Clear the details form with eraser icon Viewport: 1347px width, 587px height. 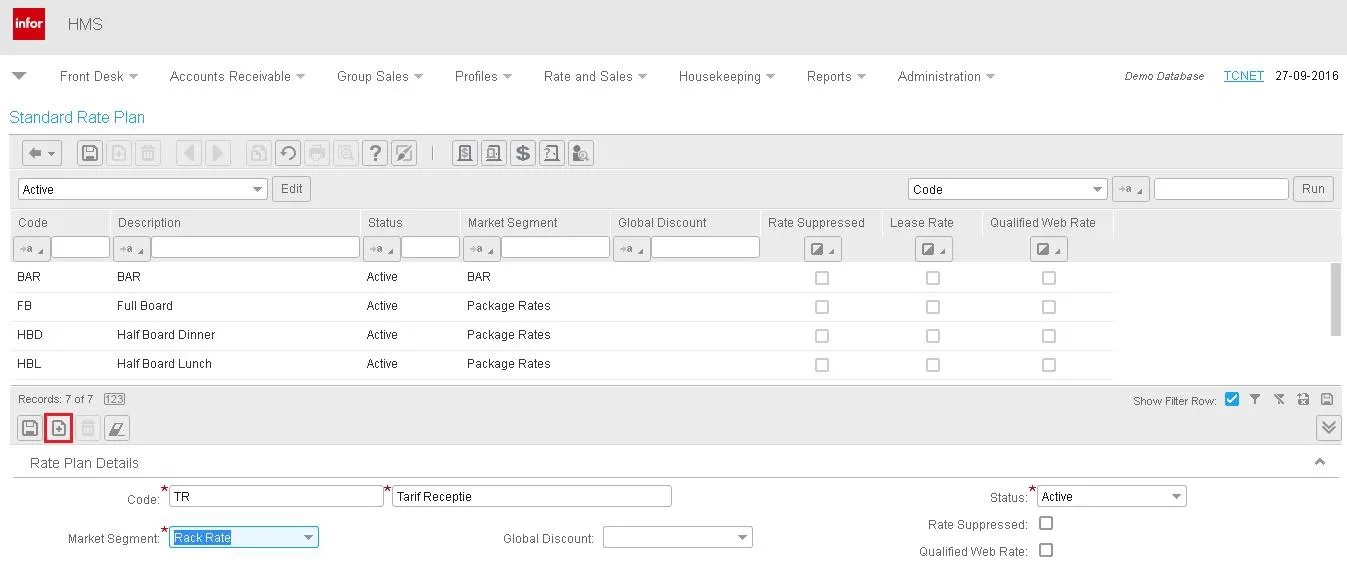tap(117, 429)
